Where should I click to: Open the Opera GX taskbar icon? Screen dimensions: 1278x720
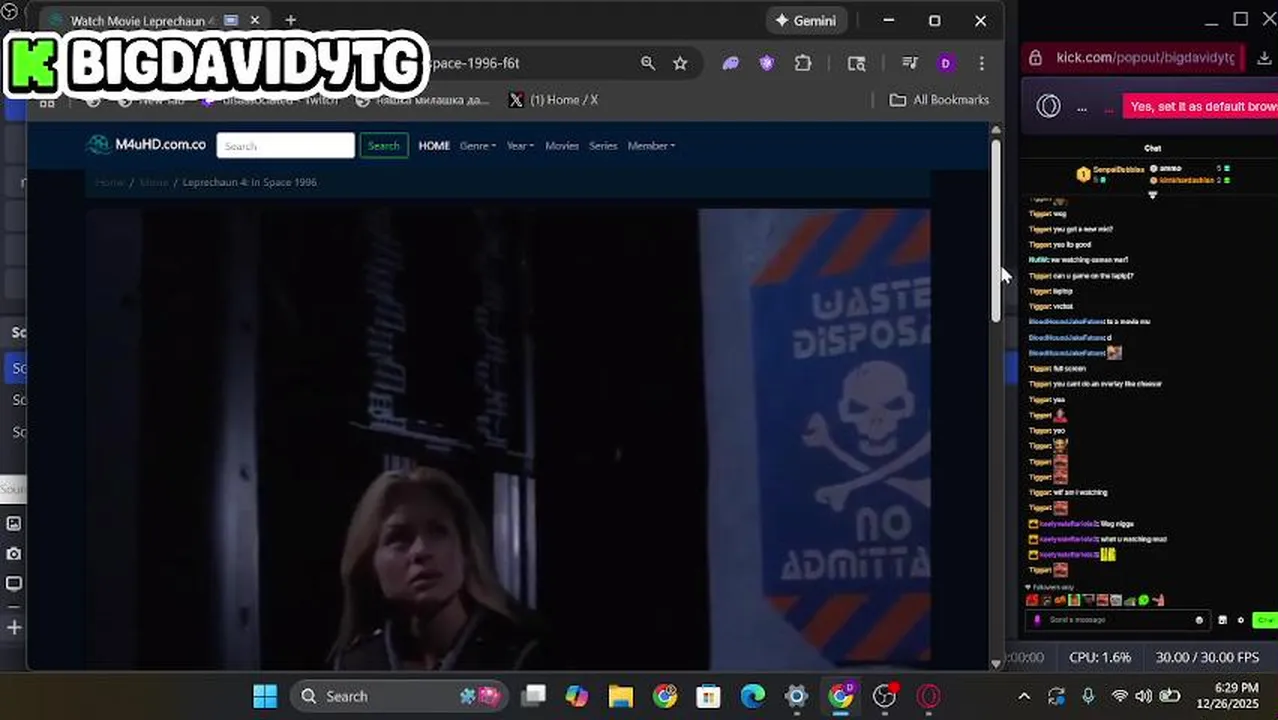pos(929,696)
